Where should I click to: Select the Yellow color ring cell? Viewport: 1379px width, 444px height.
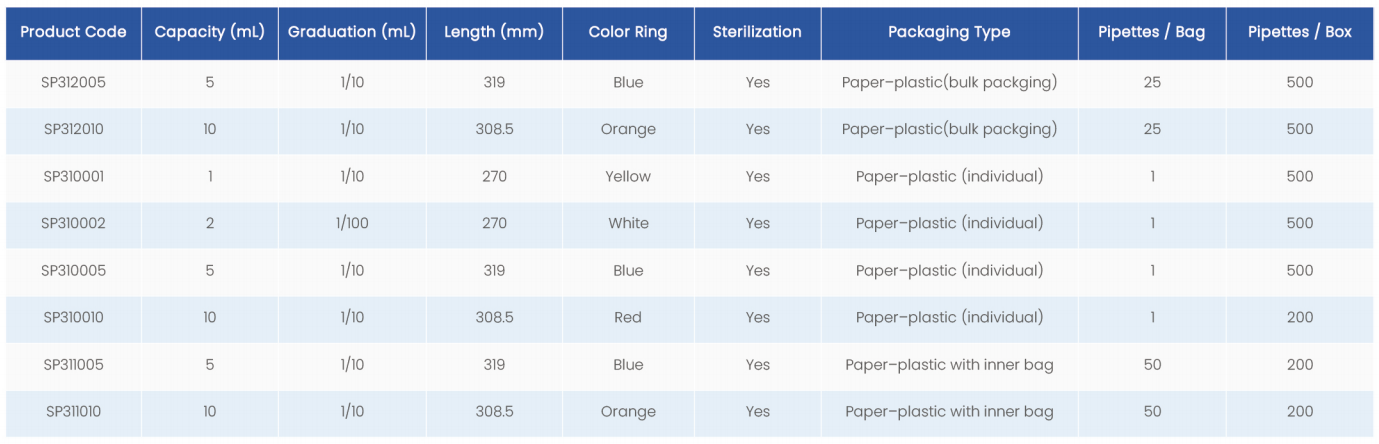click(628, 176)
